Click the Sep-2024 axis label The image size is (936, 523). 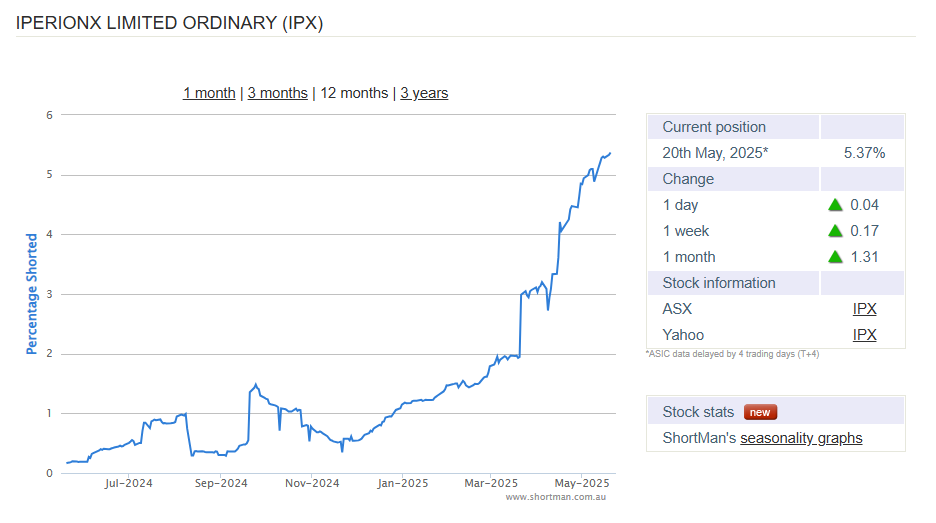coord(221,483)
